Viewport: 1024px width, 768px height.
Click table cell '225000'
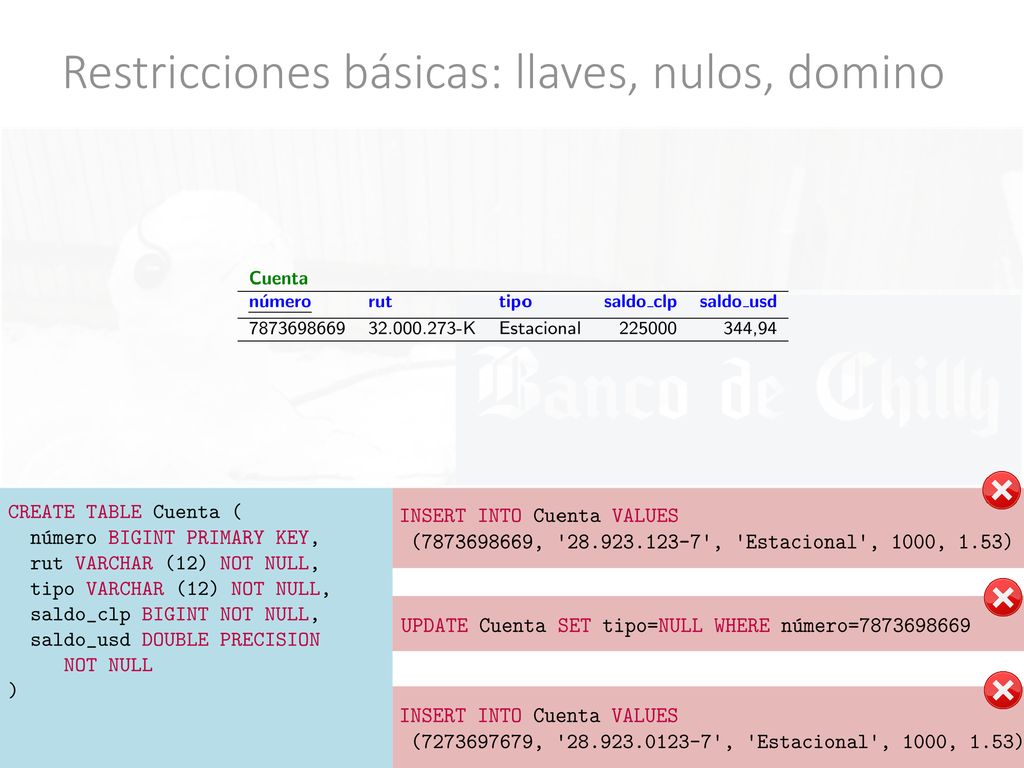(648, 328)
